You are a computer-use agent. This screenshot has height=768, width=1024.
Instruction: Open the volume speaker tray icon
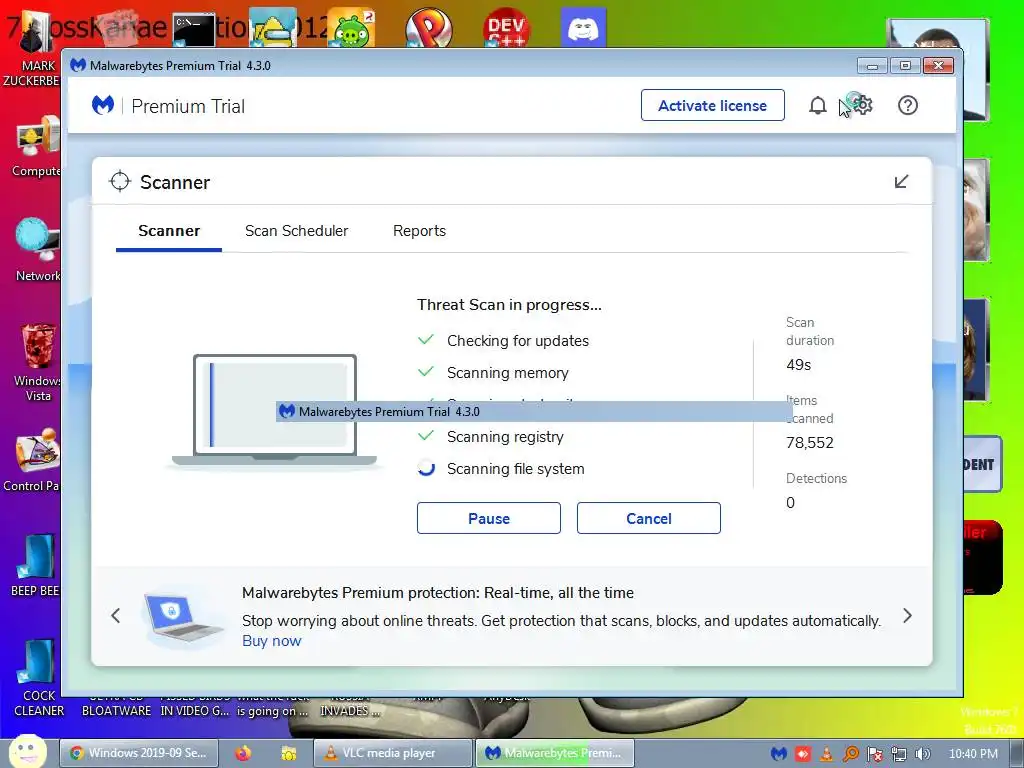(x=922, y=754)
